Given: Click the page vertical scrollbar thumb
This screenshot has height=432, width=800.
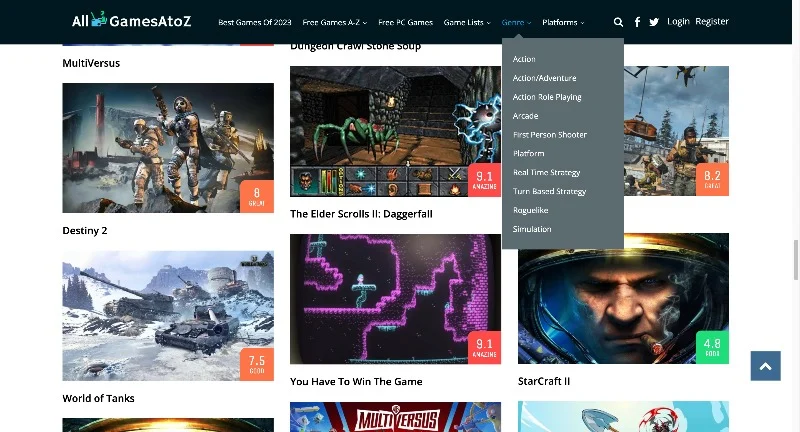Looking at the screenshot, I should 795,259.
